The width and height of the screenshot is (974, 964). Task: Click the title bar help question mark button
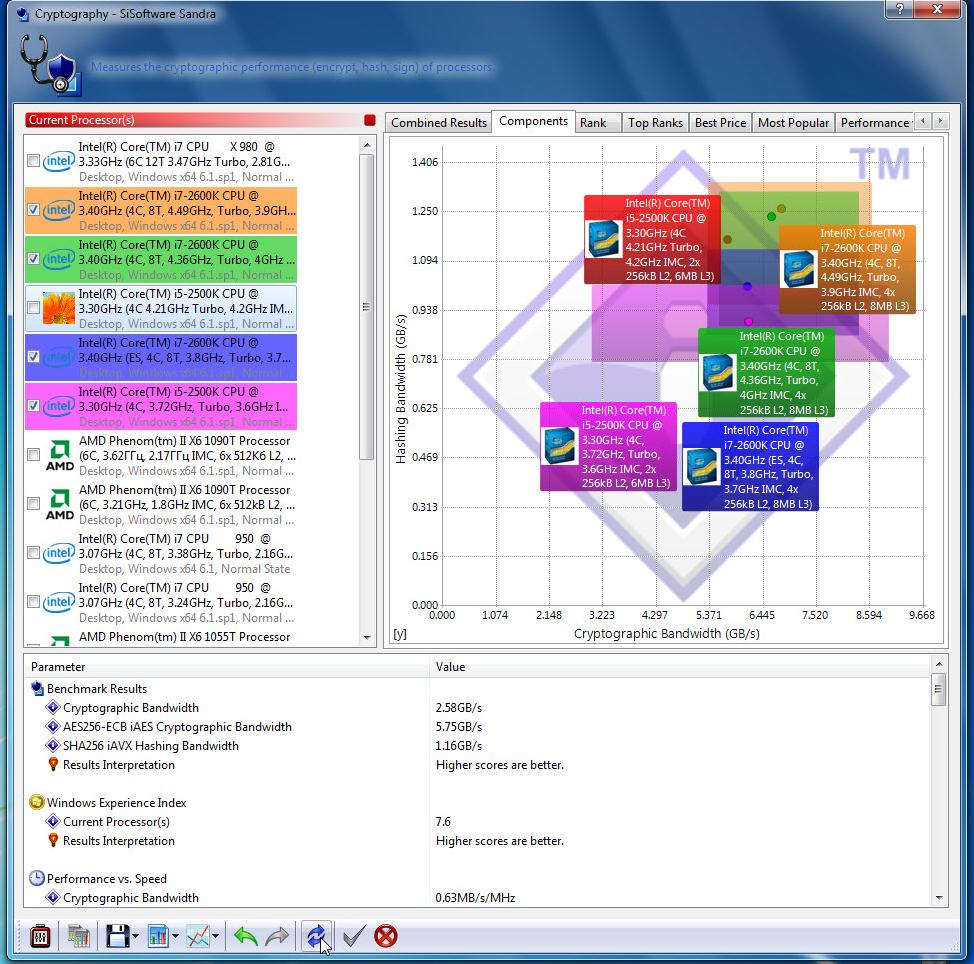901,9
